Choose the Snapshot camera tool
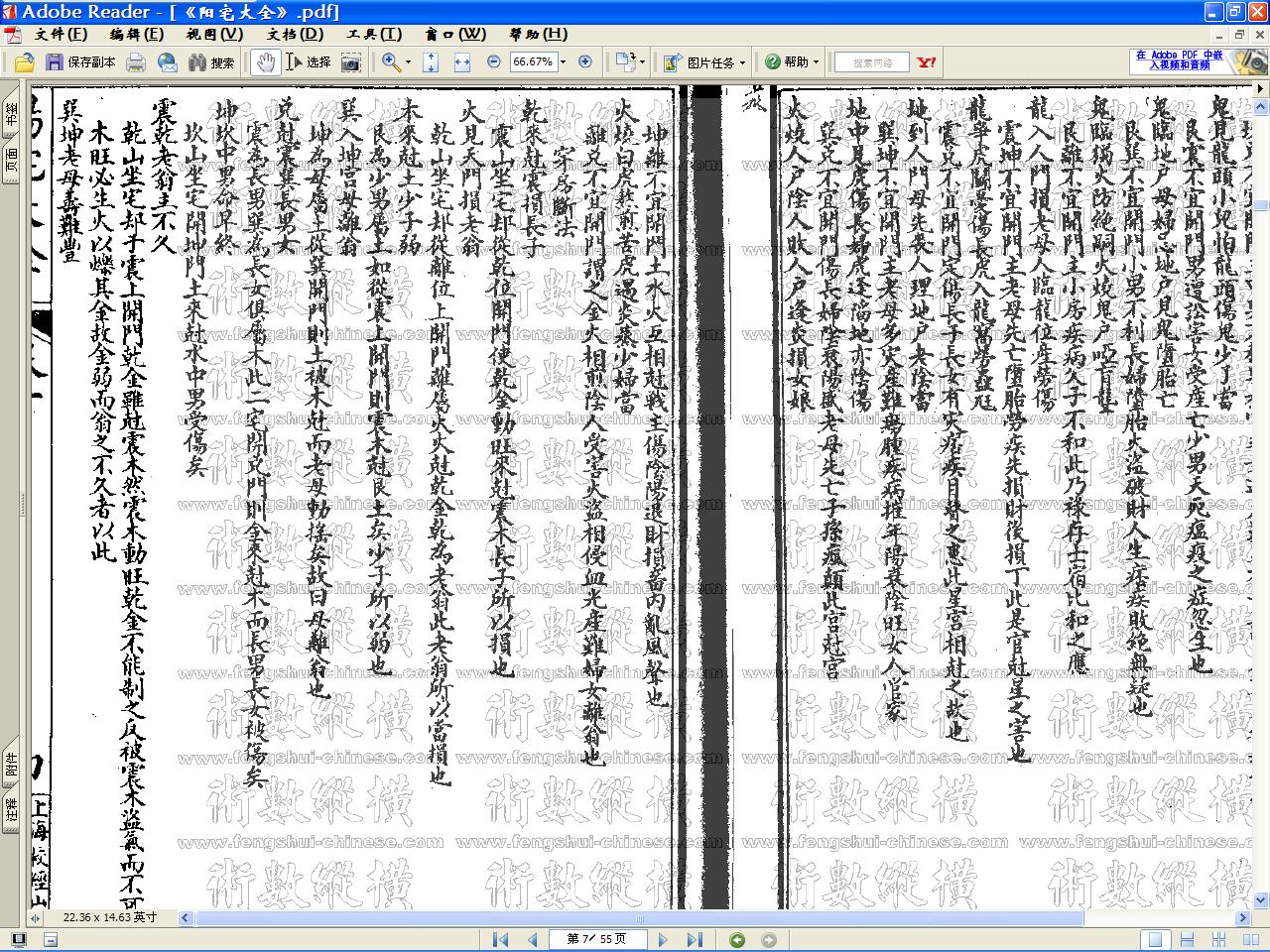 351,62
